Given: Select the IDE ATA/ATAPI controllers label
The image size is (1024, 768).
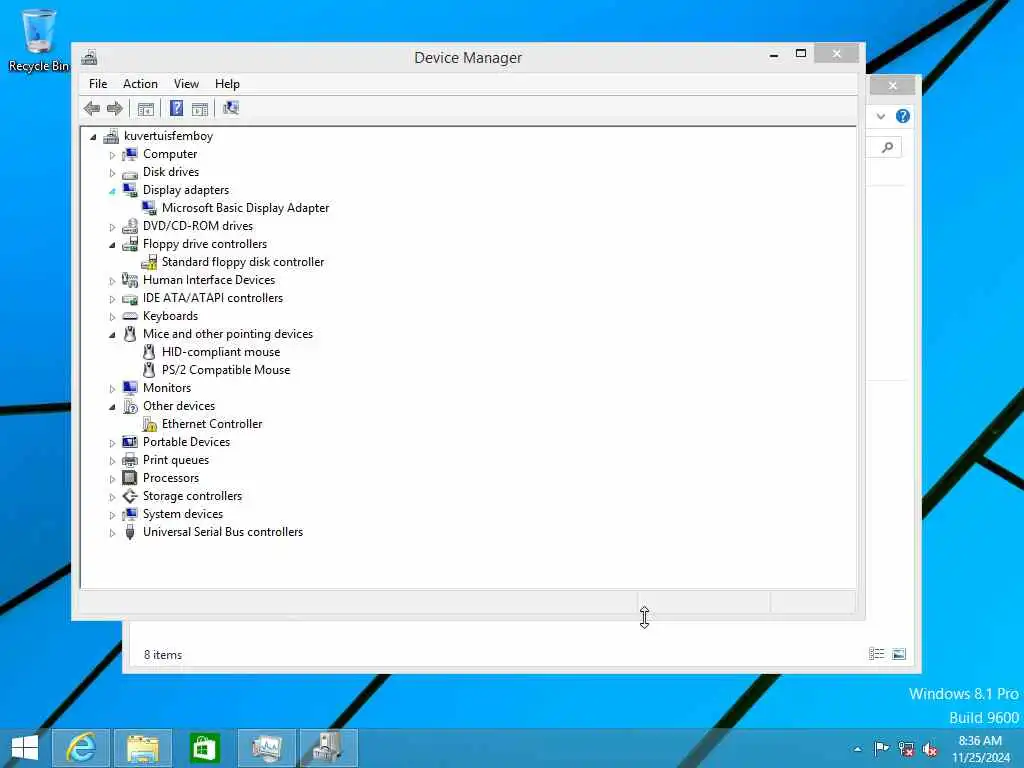Looking at the screenshot, I should [x=213, y=298].
